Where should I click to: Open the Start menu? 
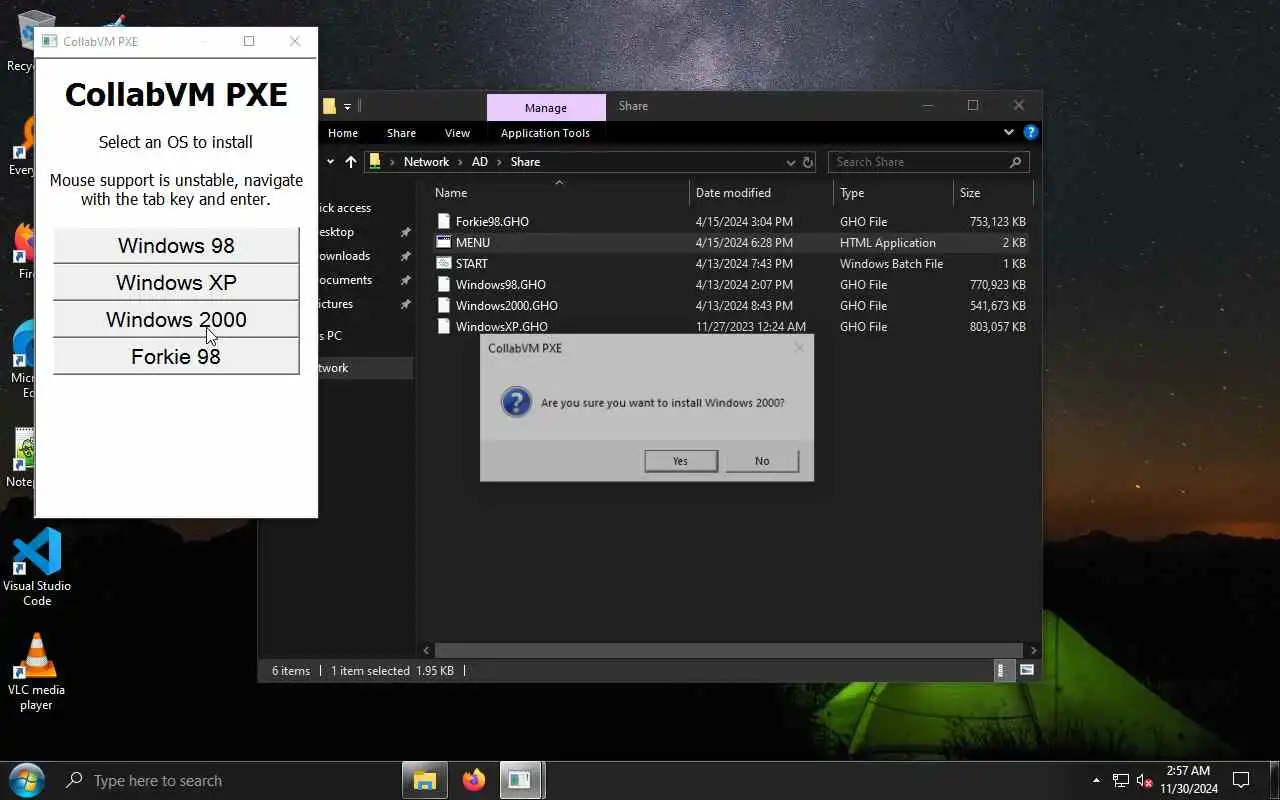(x=27, y=780)
